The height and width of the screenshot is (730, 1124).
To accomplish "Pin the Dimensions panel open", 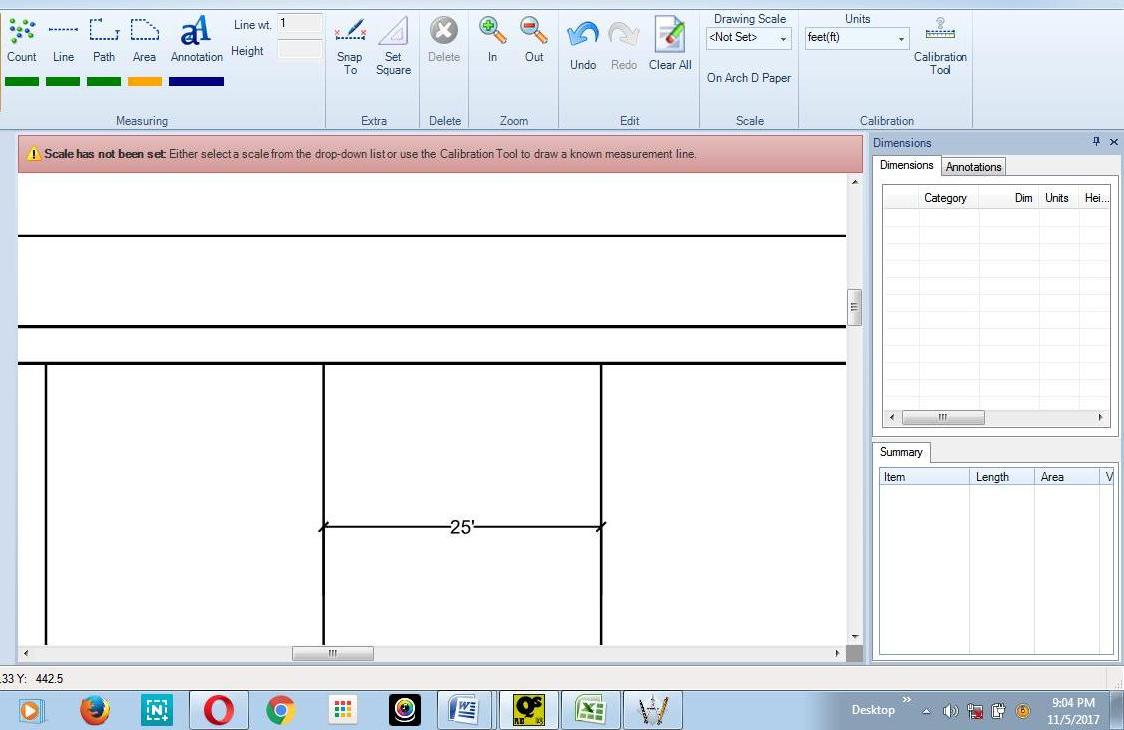I will (x=1096, y=142).
